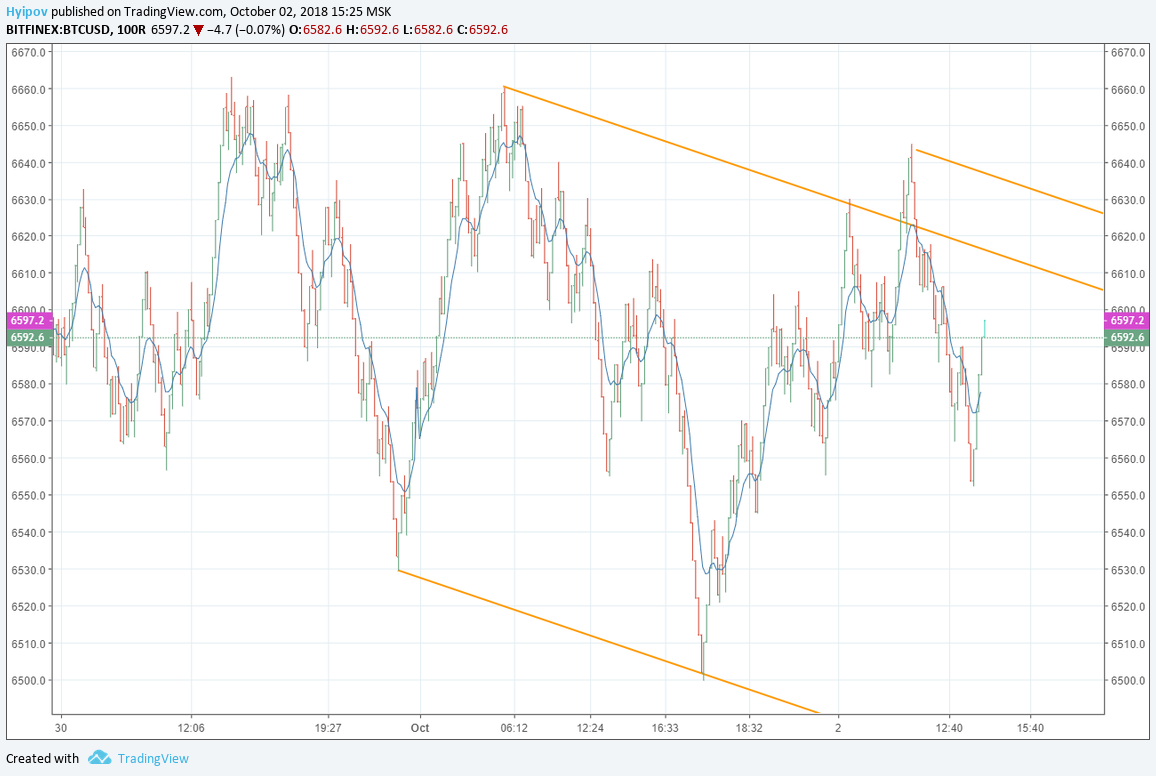Open the Hyipov author link
This screenshot has height=776, width=1156.
[27, 12]
